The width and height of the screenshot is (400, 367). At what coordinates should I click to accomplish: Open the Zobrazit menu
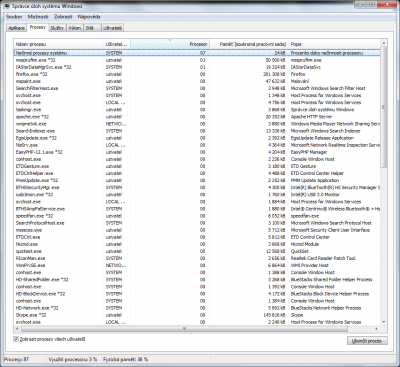coord(63,17)
